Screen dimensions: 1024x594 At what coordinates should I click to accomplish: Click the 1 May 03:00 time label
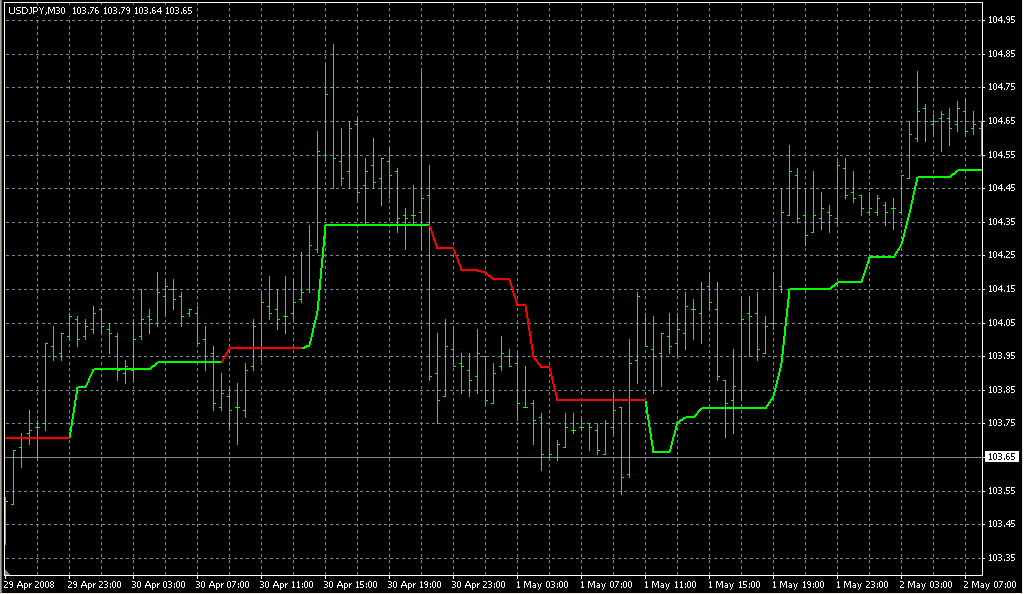pyautogui.click(x=541, y=584)
